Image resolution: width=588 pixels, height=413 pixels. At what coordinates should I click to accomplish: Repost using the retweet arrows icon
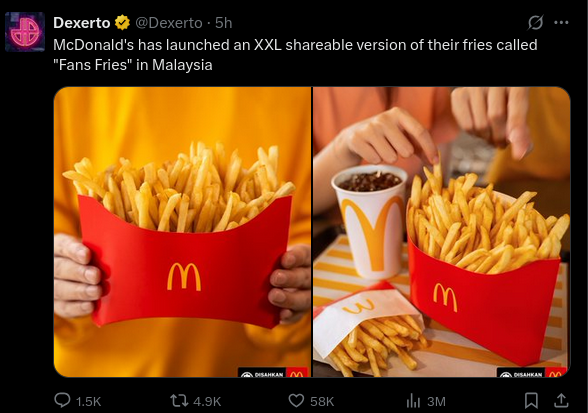(178, 401)
